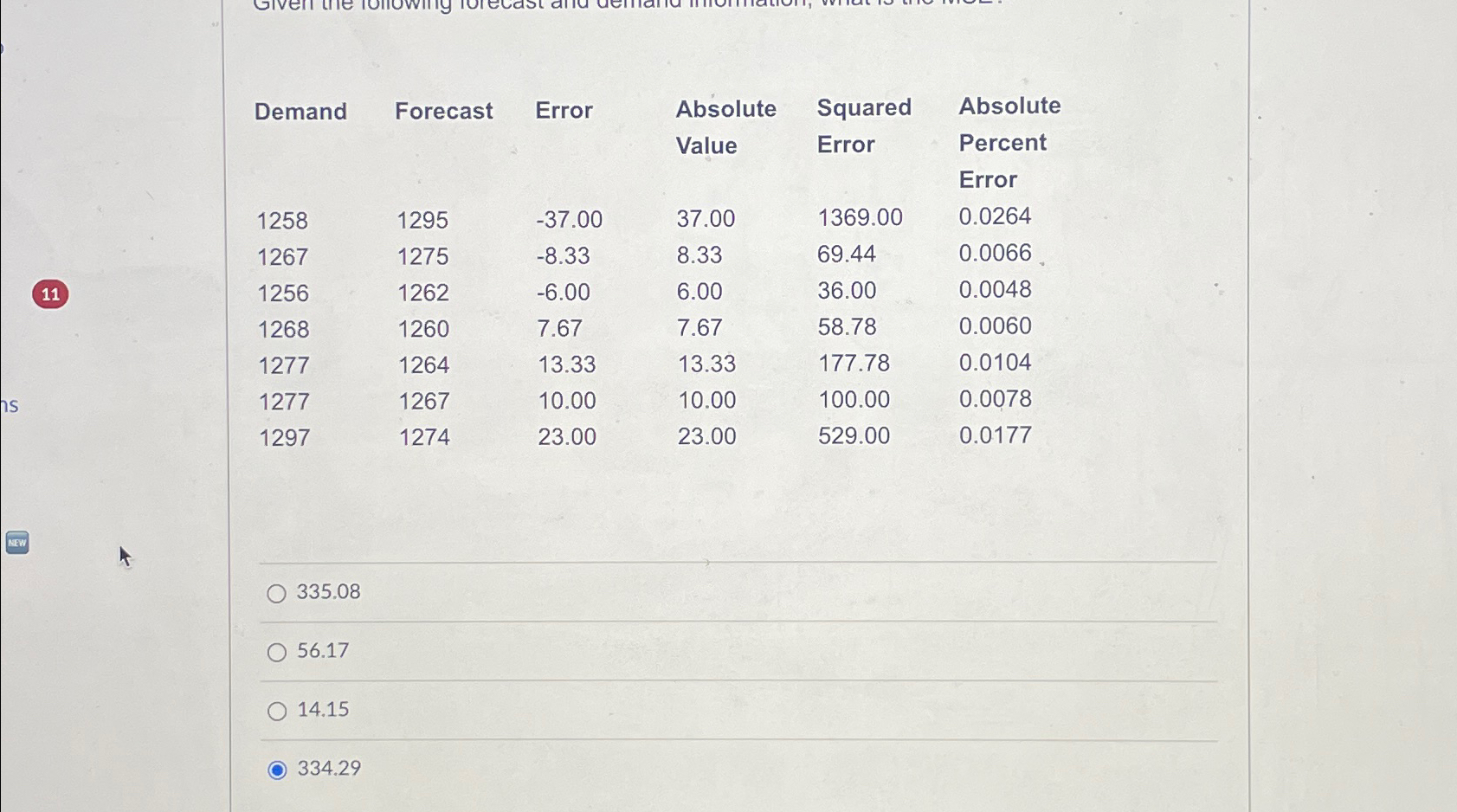Viewport: 1457px width, 812px height.
Task: Pick the 14.15 answer choice
Action: tap(277, 711)
